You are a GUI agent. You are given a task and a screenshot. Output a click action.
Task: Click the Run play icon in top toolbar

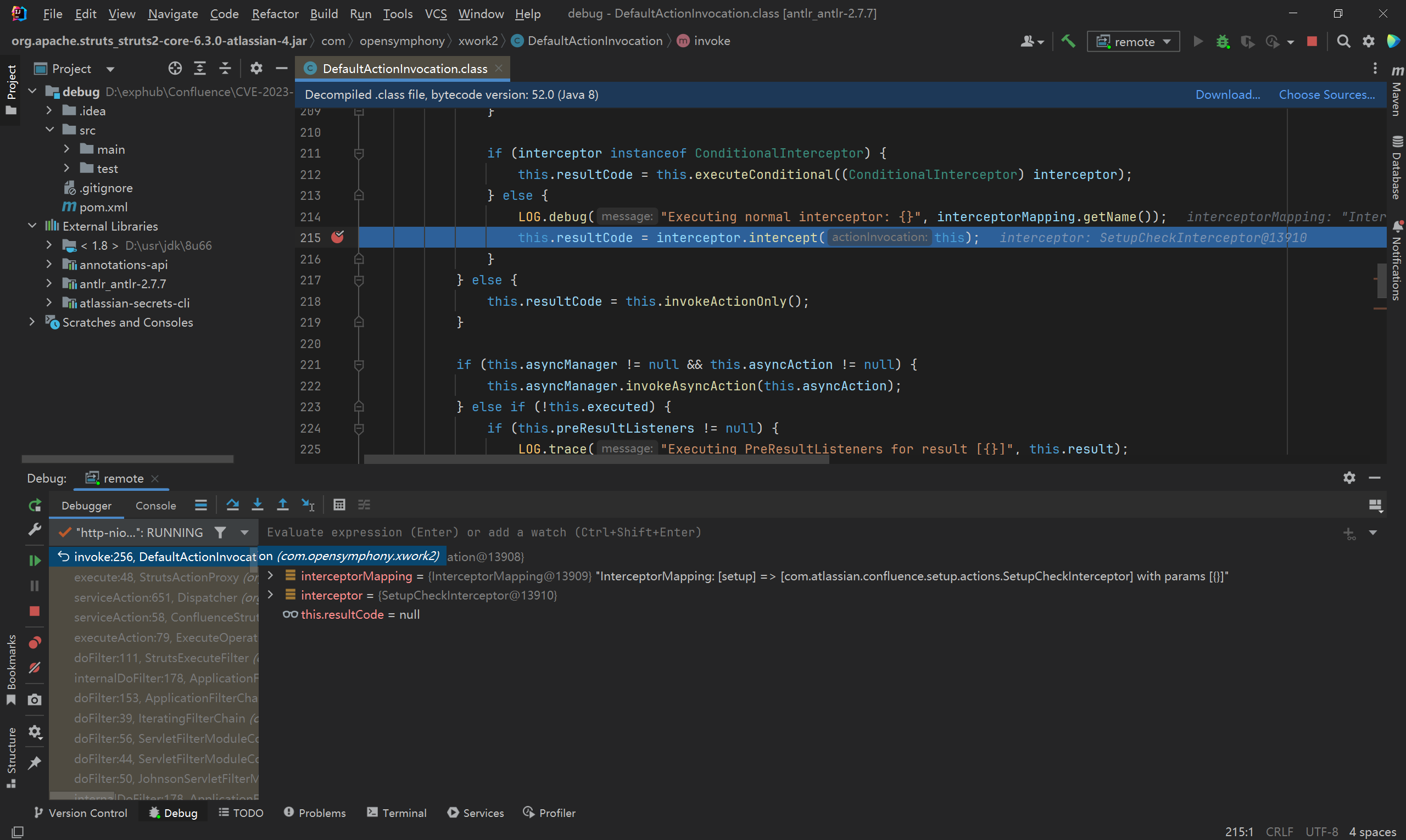[x=1198, y=41]
